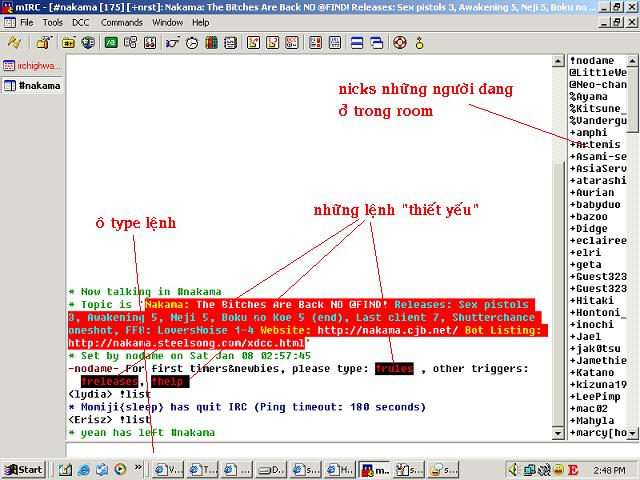Click the http://nakama.cjb.net/ website link

(387, 330)
